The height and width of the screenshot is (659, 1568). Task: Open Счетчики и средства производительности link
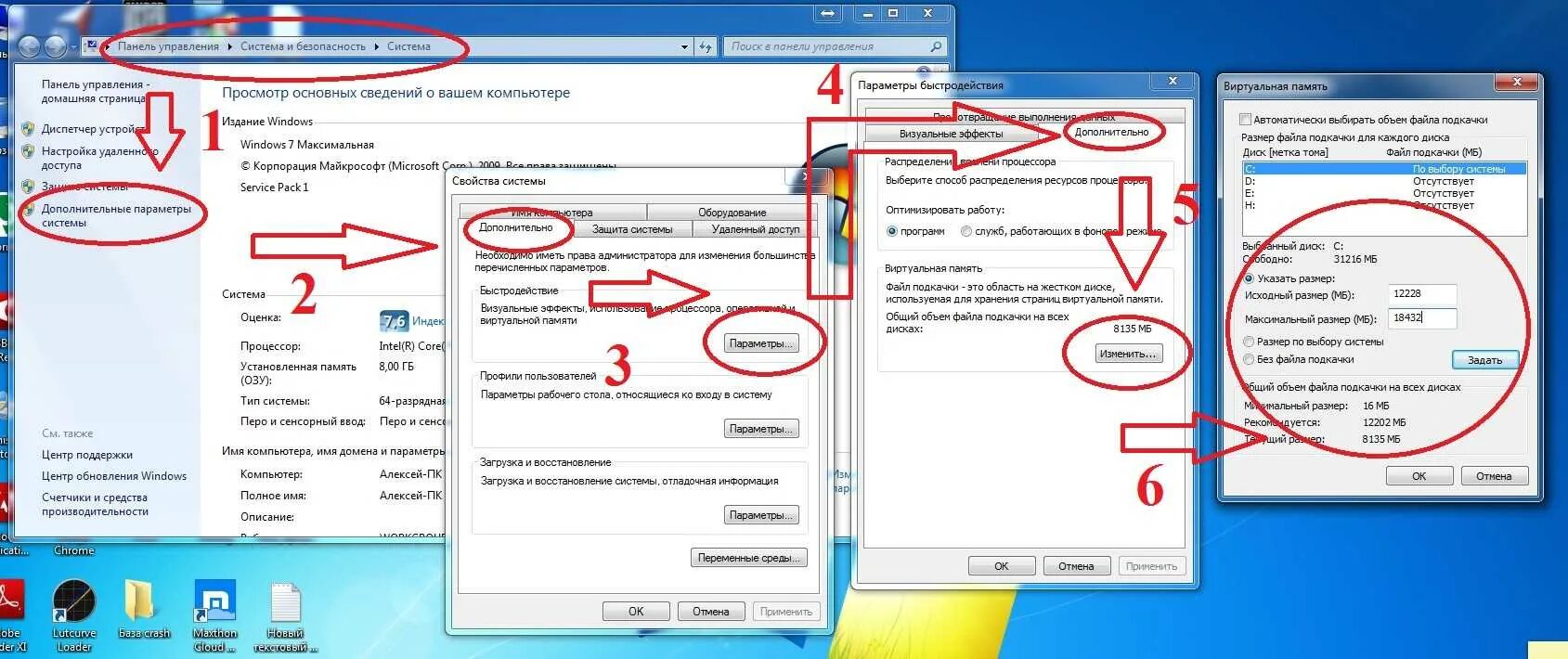coord(95,504)
